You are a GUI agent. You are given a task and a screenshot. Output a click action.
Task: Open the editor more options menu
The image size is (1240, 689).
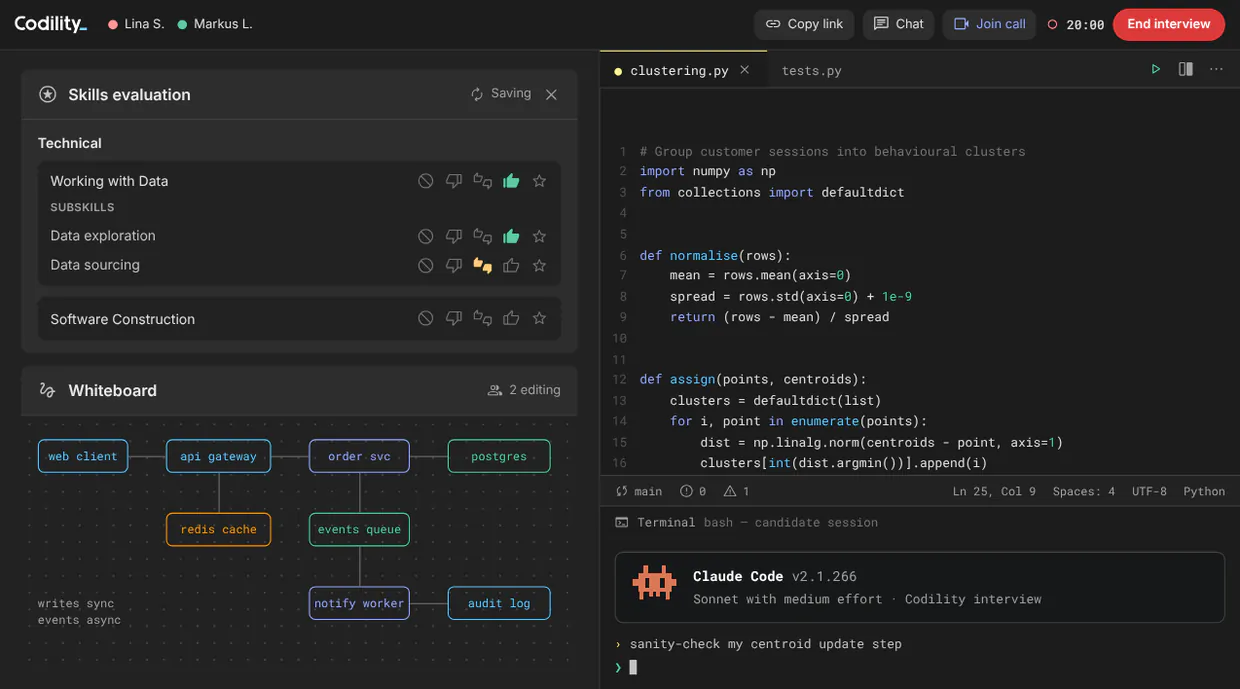tap(1216, 69)
